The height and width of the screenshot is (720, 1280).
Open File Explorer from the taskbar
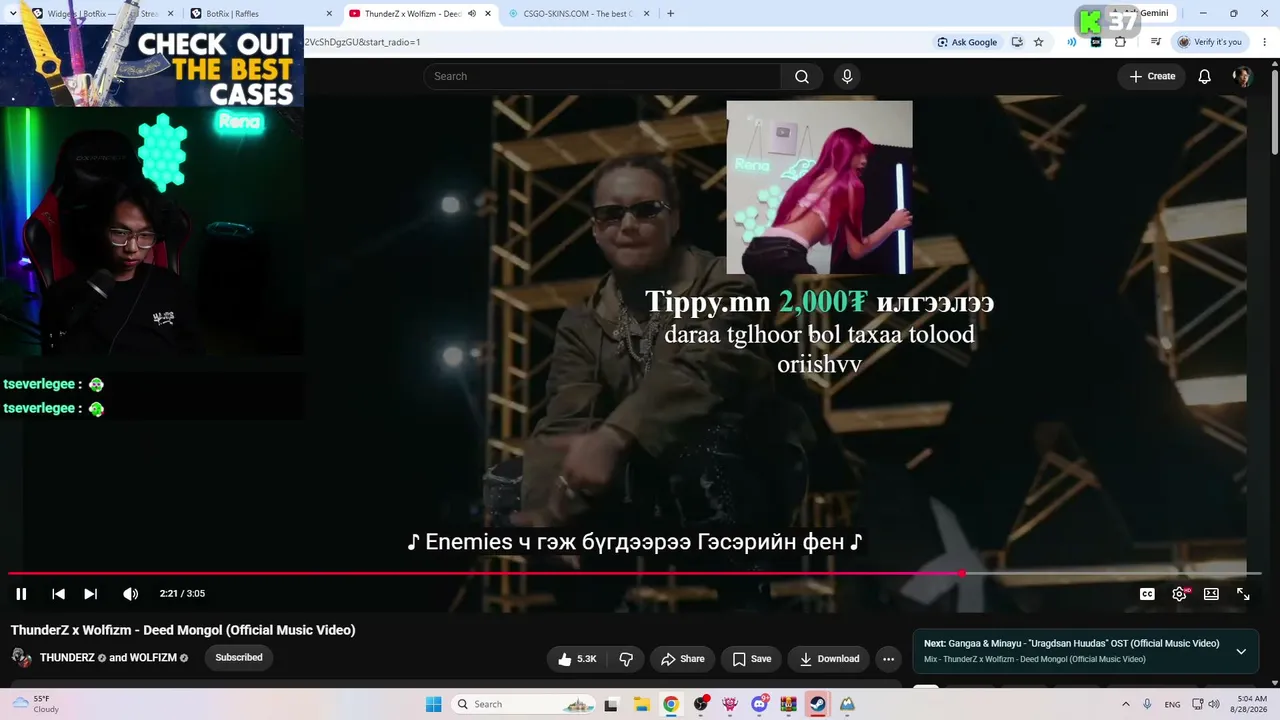(641, 704)
